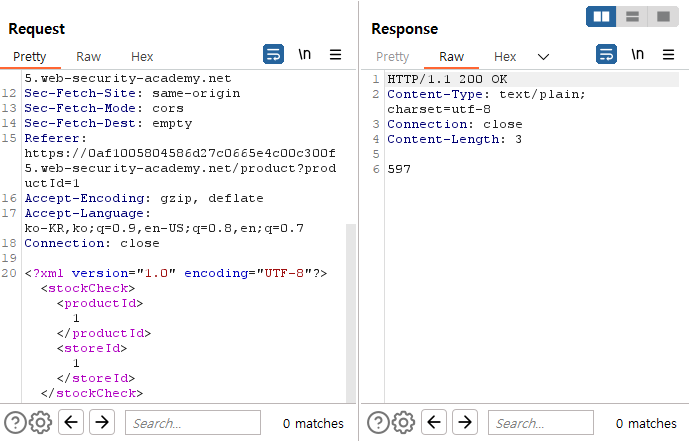Click the ko-KR language value line
The image size is (689, 441).
pyautogui.click(x=164, y=228)
